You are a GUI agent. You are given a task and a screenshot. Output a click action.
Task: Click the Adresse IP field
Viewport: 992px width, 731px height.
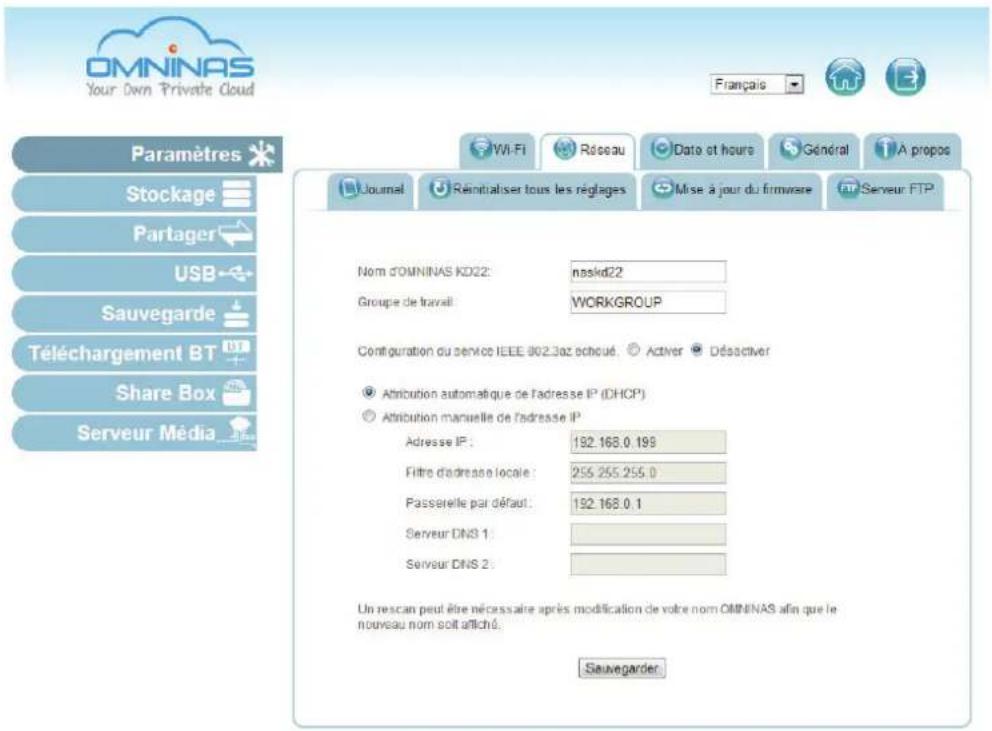pos(648,442)
